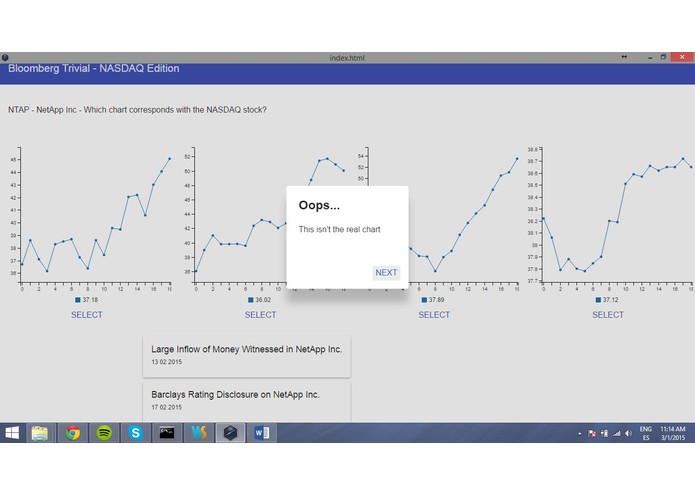Viewport: 695px width, 494px height.
Task: Open the volume control tray icon
Action: tap(629, 433)
